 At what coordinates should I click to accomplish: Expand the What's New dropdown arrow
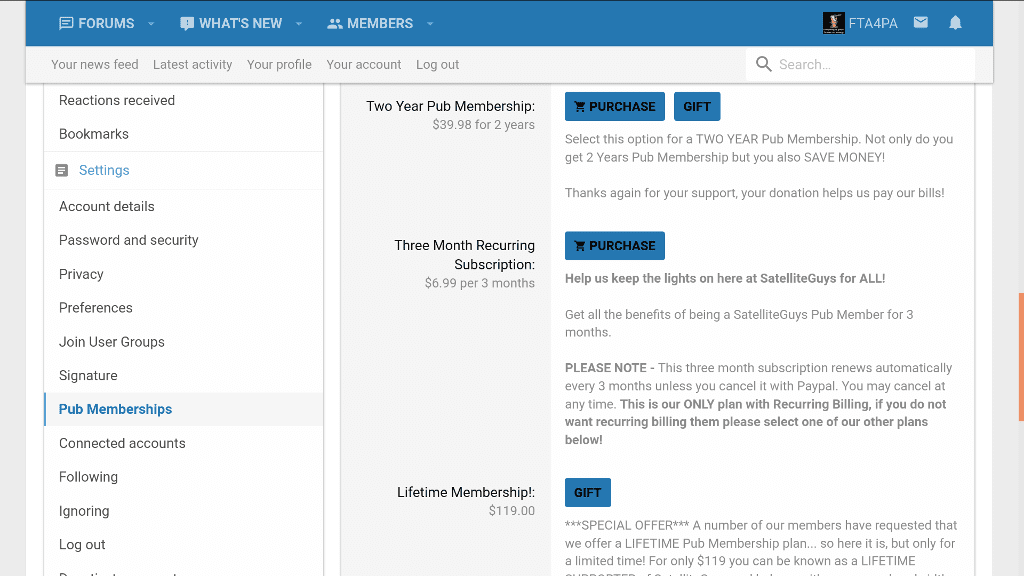click(299, 24)
